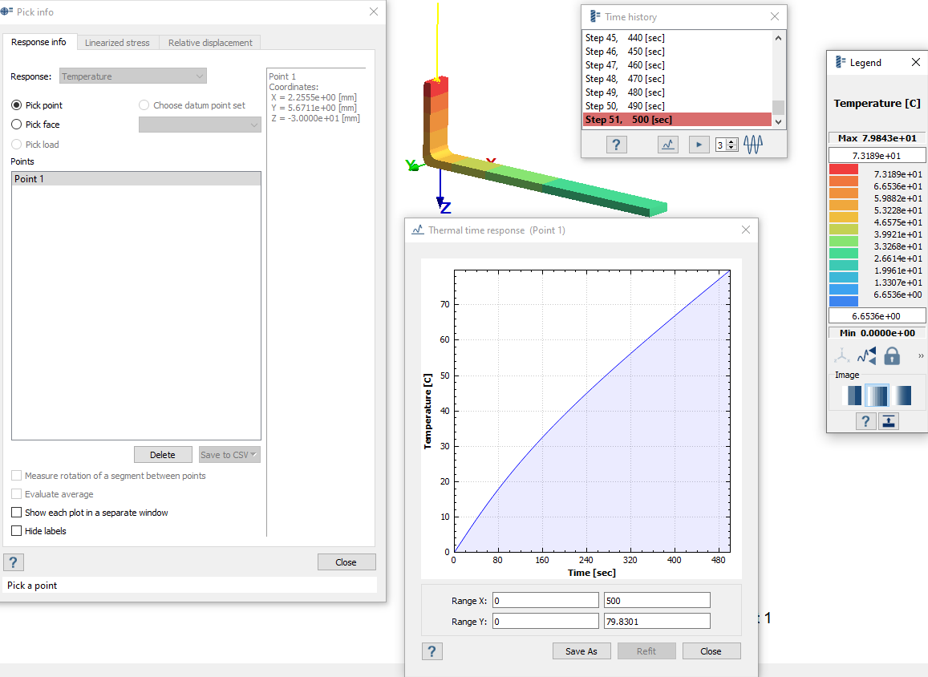
Task: Open the Response dropdown showing Temperature
Action: 130,76
